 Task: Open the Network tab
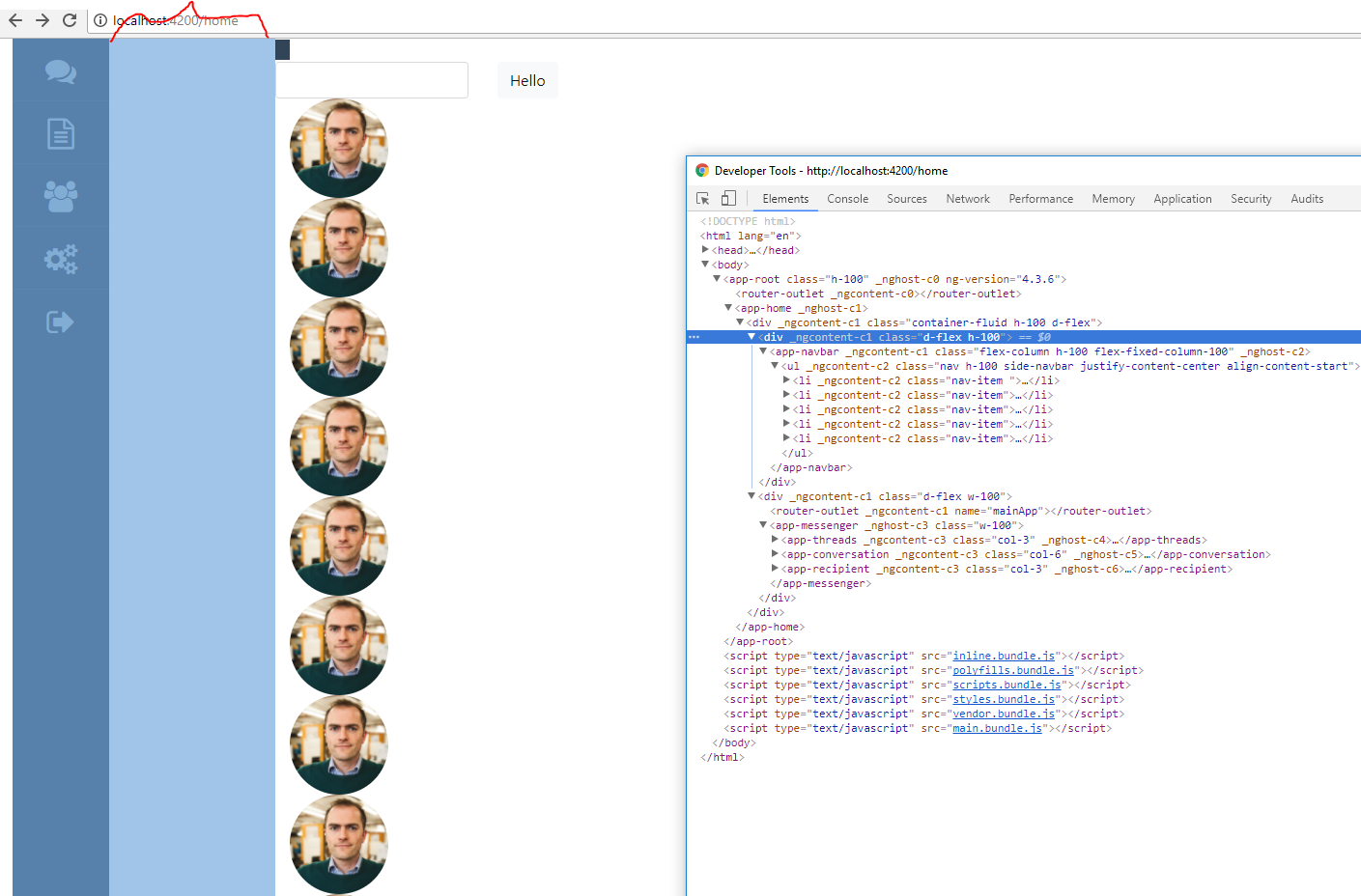[x=968, y=199]
